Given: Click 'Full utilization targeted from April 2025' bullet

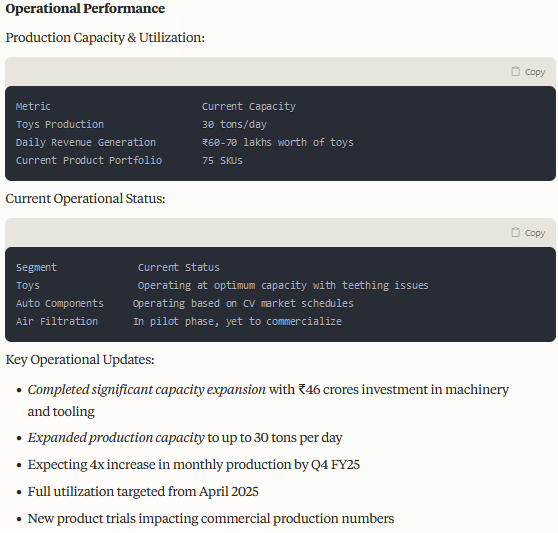Looking at the screenshot, I should pos(143,491).
